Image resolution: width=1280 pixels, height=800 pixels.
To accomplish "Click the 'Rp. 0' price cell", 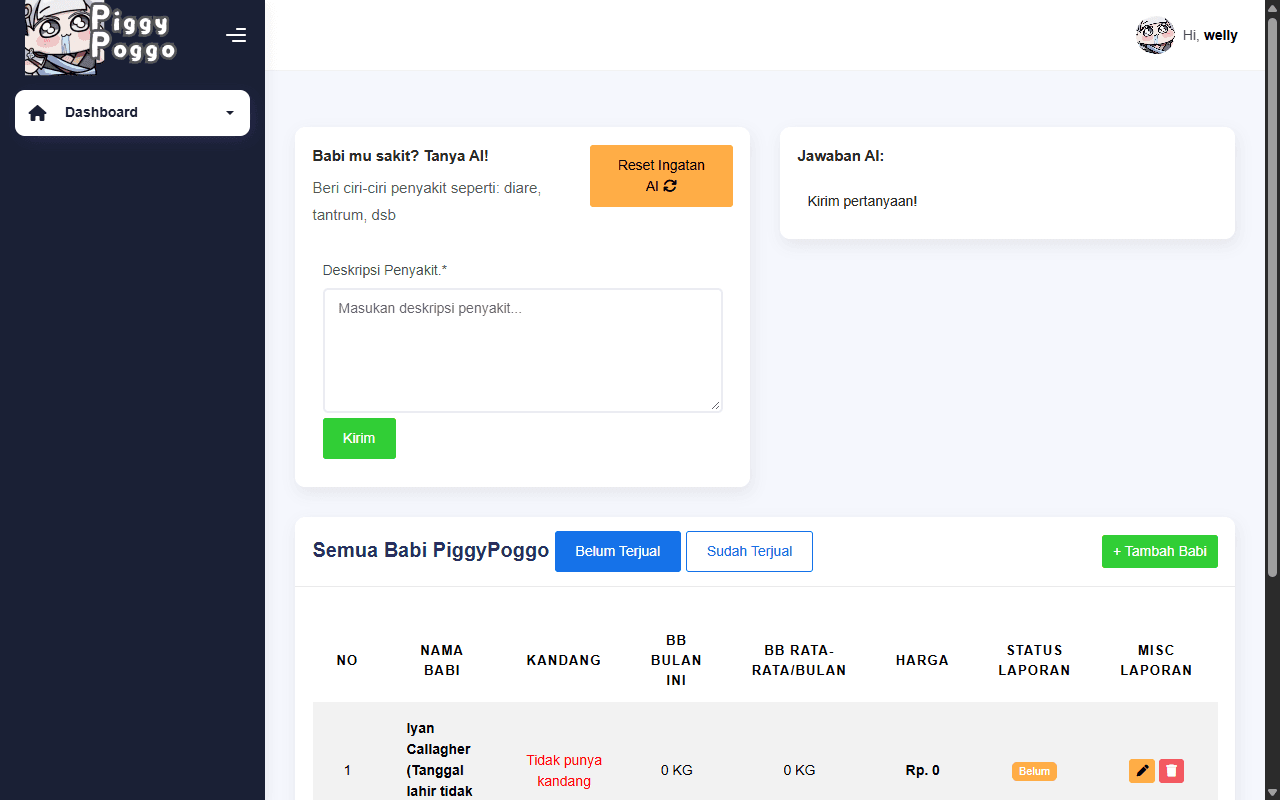I will coord(922,770).
